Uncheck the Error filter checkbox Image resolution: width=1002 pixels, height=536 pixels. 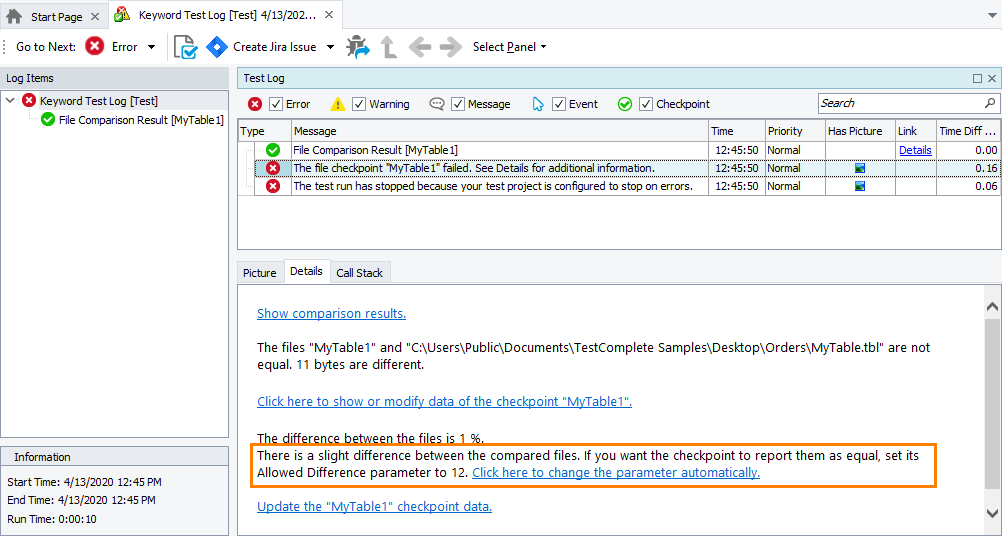(276, 104)
